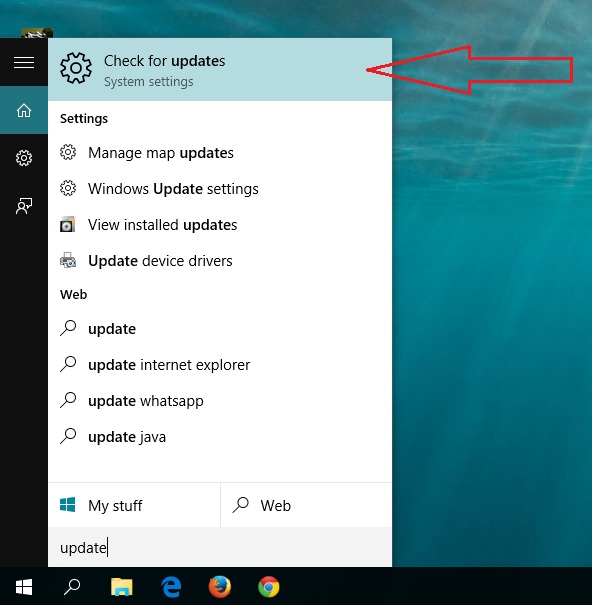Viewport: 592px width, 605px height.
Task: Open Google Chrome from taskbar
Action: pos(269,587)
